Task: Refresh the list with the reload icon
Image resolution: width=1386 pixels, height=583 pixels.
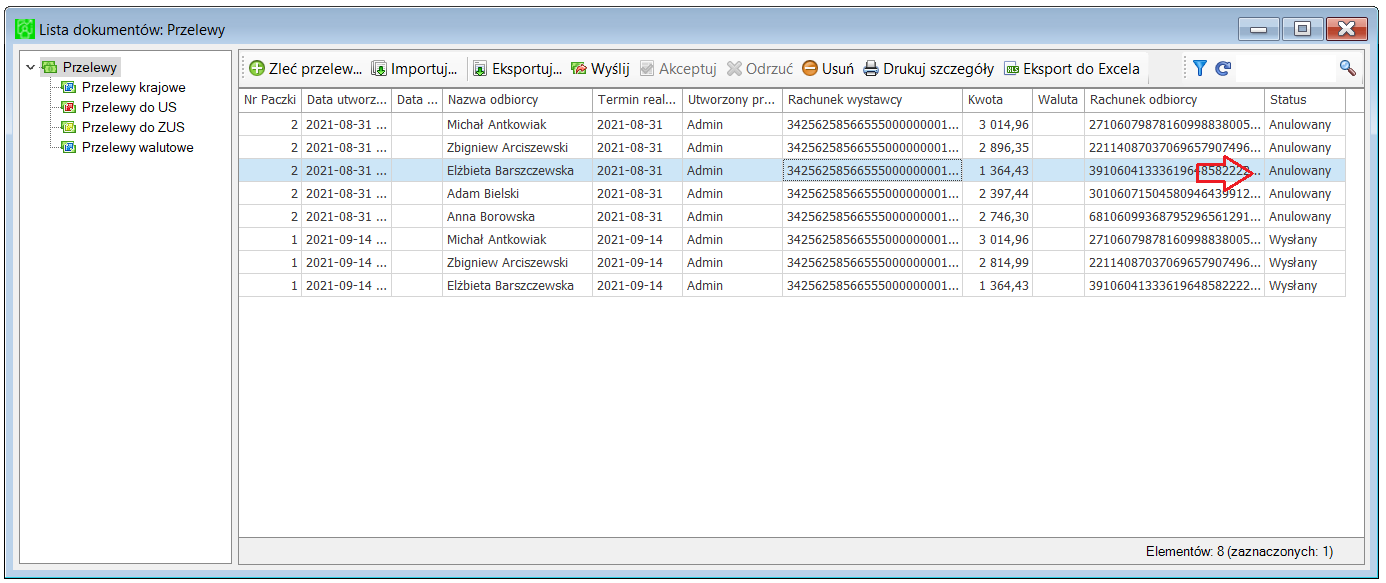Action: [1223, 68]
